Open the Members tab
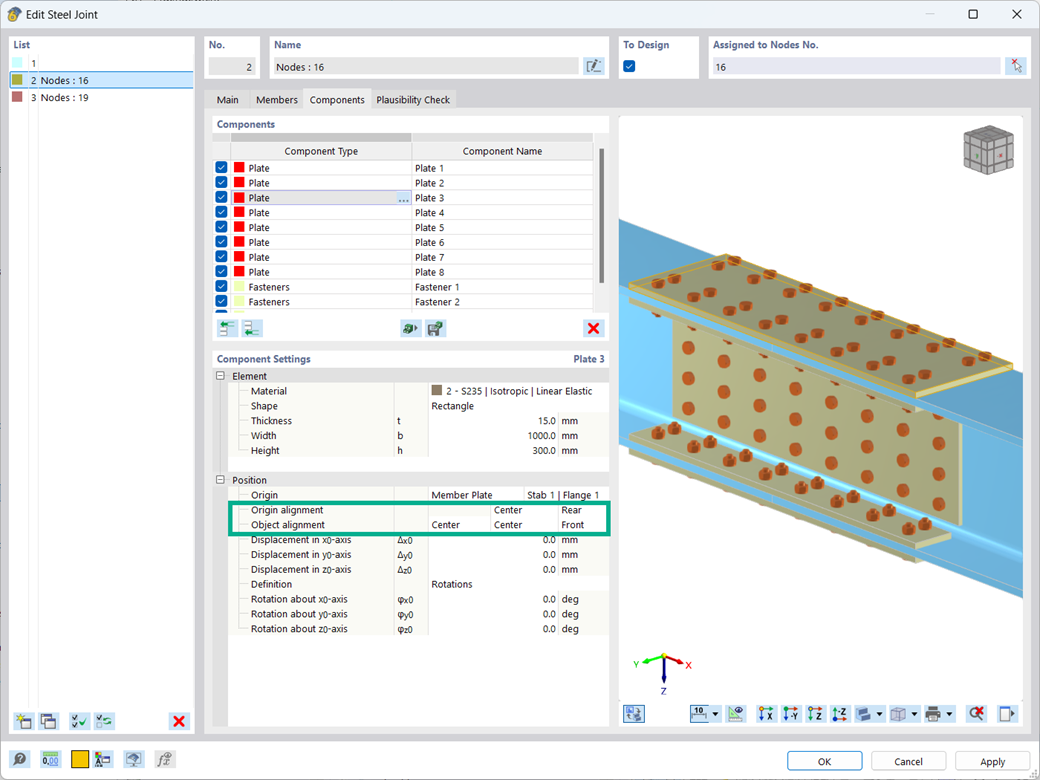 (277, 99)
